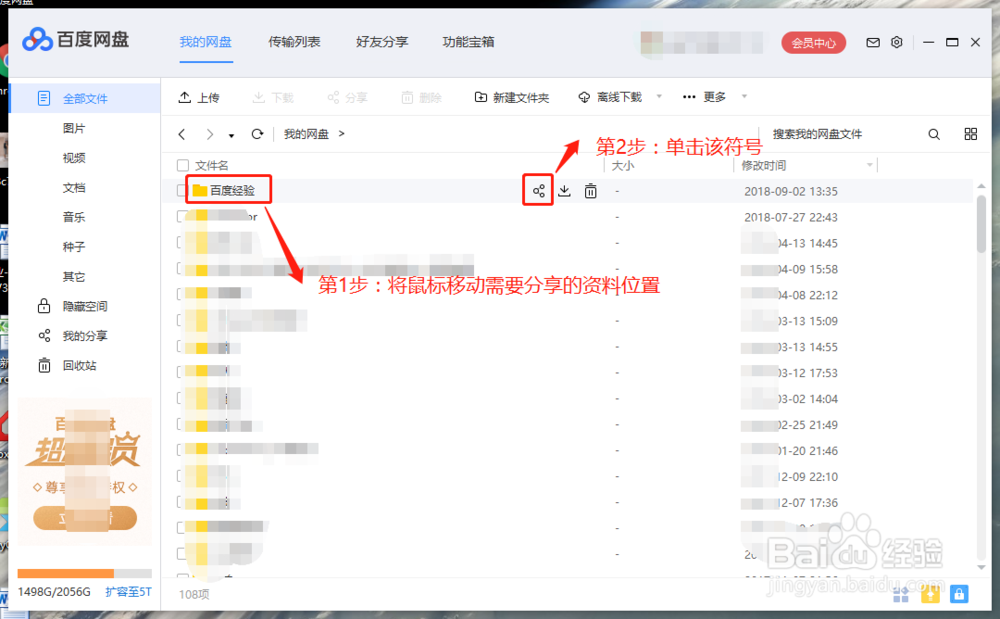
Task: Expand the breadcrumb chevron after 我的网盘
Action: click(342, 134)
